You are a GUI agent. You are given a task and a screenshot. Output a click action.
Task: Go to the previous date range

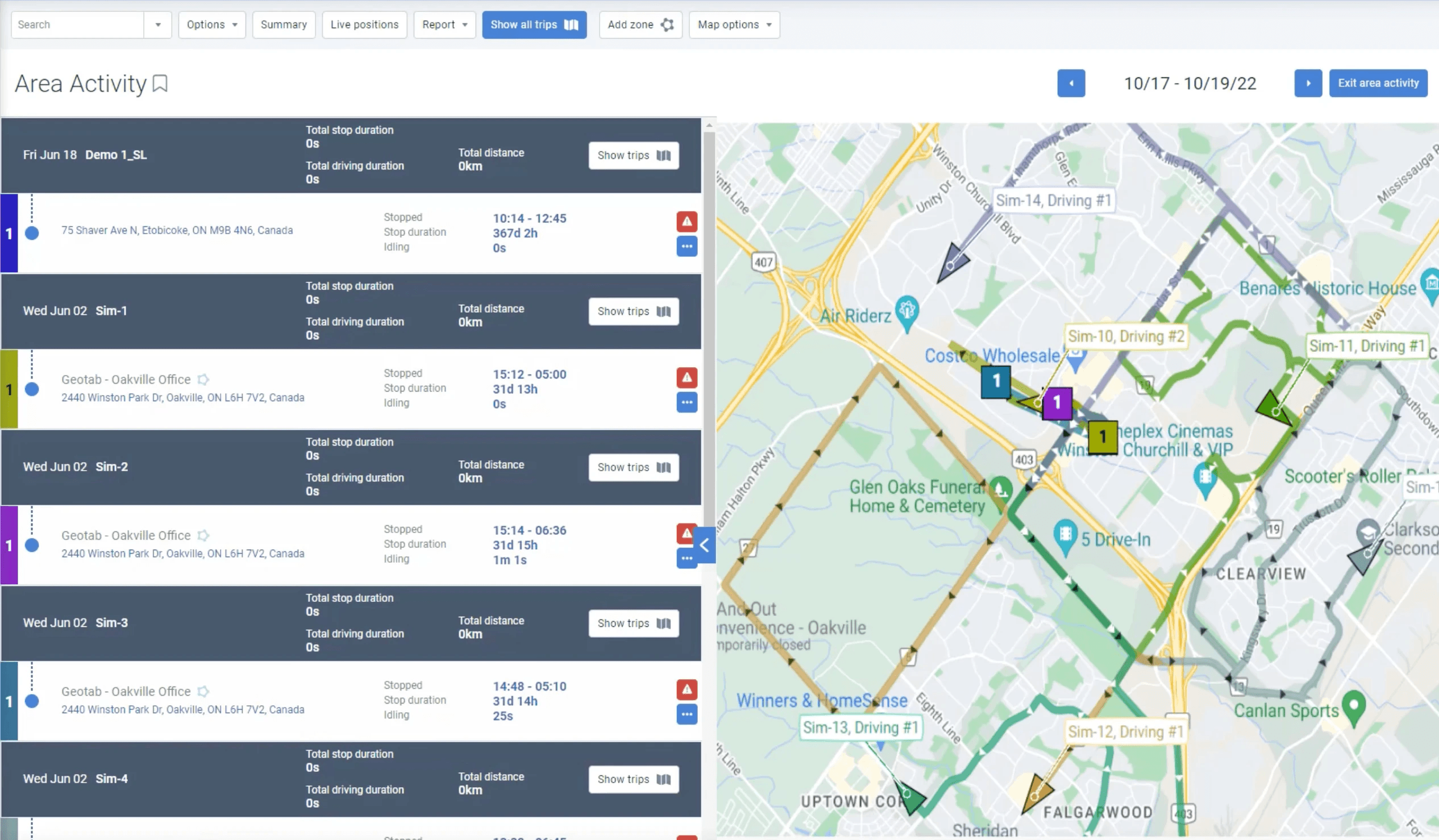tap(1071, 84)
